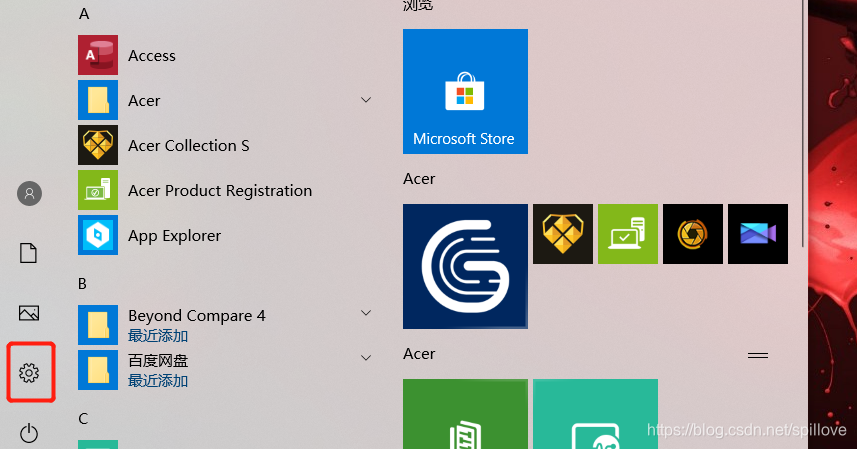
Task: Open Acer Collection S list icon
Action: tap(98, 145)
